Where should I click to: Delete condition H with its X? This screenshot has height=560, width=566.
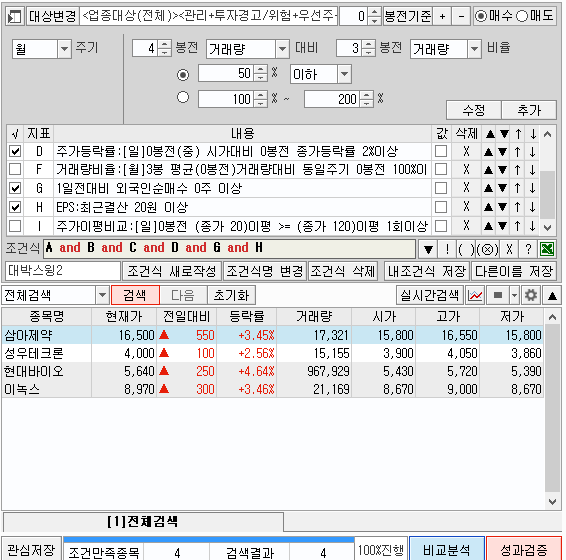tap(466, 207)
